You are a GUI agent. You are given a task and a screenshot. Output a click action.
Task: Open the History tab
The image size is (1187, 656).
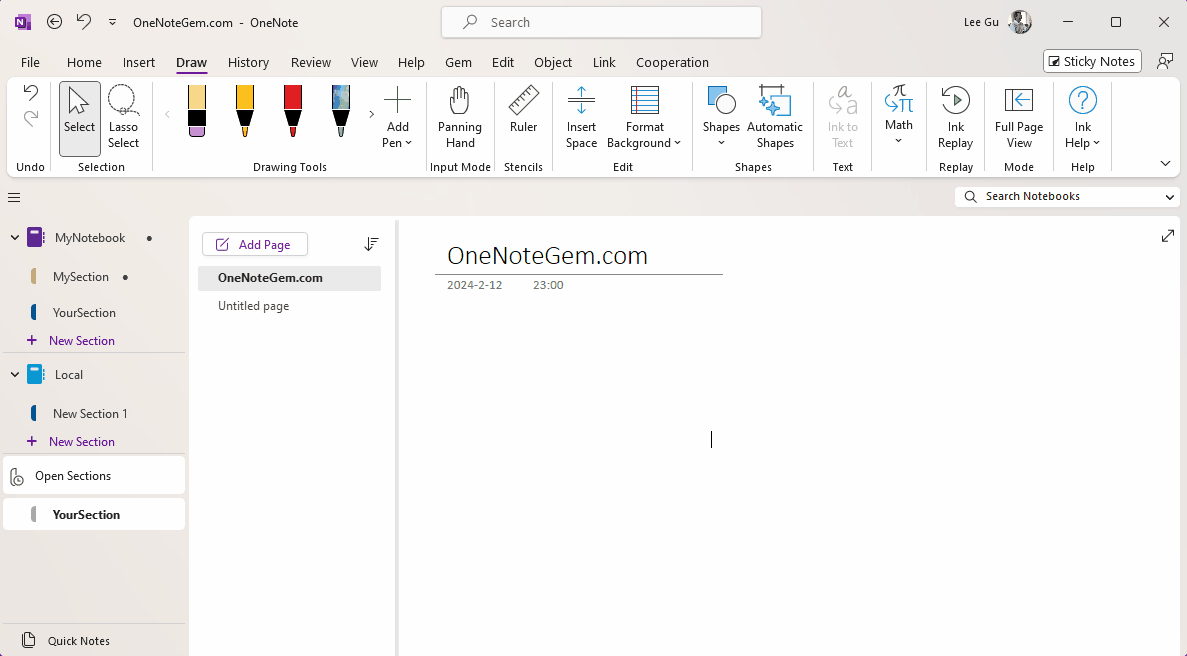point(248,62)
